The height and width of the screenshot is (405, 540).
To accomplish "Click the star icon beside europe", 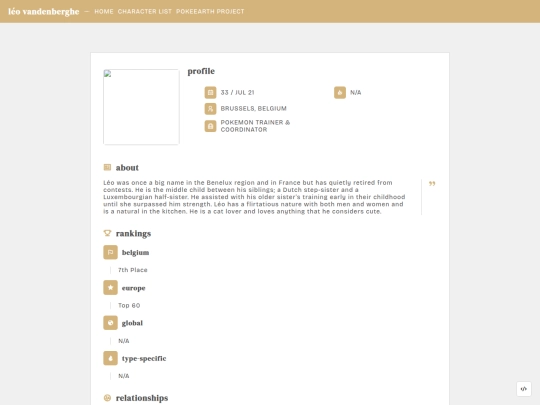I will pyautogui.click(x=110, y=288).
